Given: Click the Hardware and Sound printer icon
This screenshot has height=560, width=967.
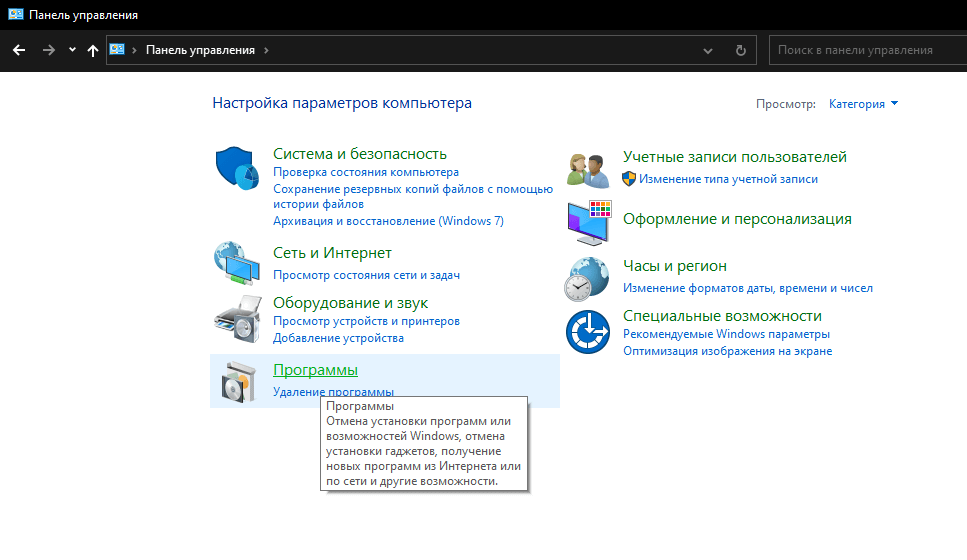Looking at the screenshot, I should (x=237, y=318).
